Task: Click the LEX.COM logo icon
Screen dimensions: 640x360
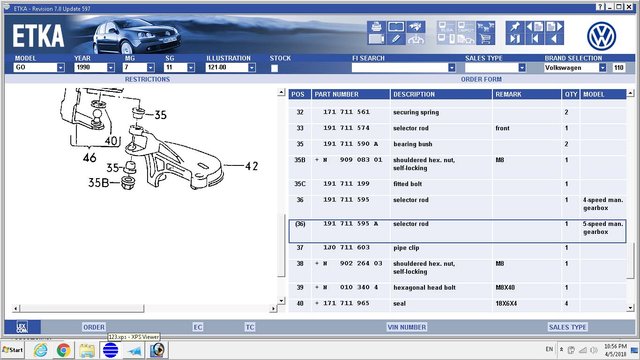Action: pos(22,327)
